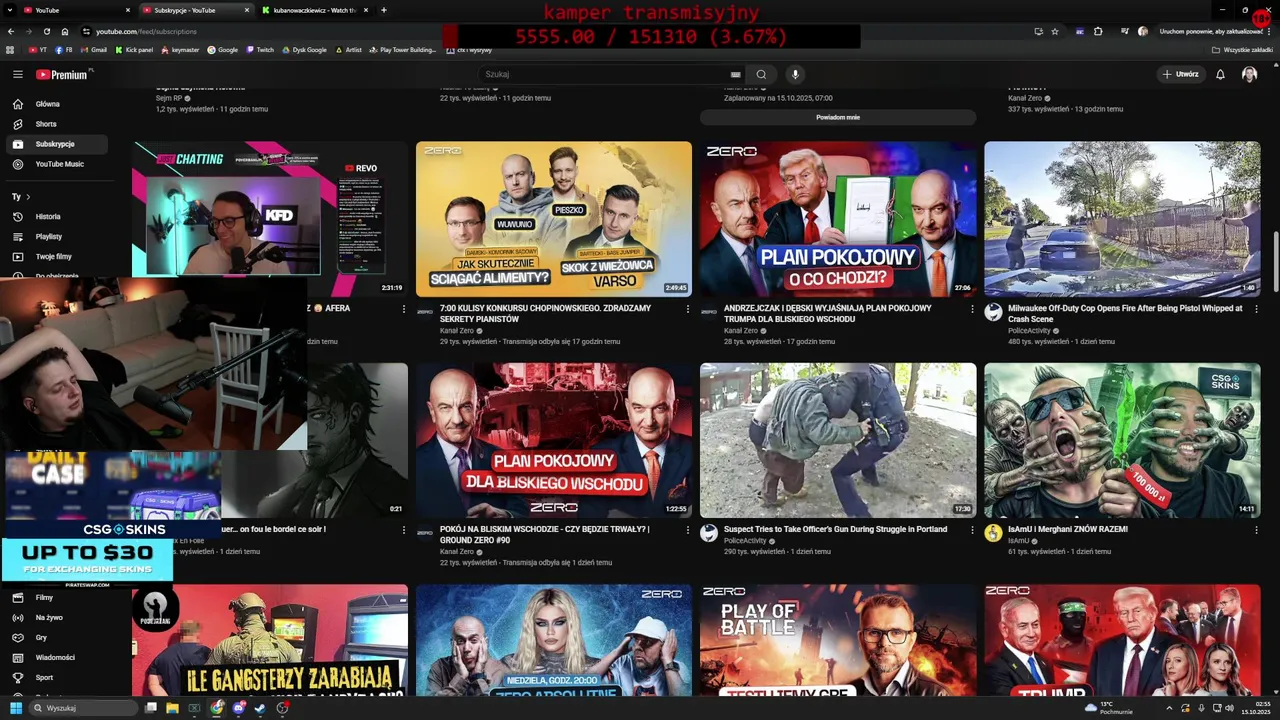The height and width of the screenshot is (720, 1280).
Task: Click the Windows taskbar Wyszukaj search box
Action: (84, 708)
